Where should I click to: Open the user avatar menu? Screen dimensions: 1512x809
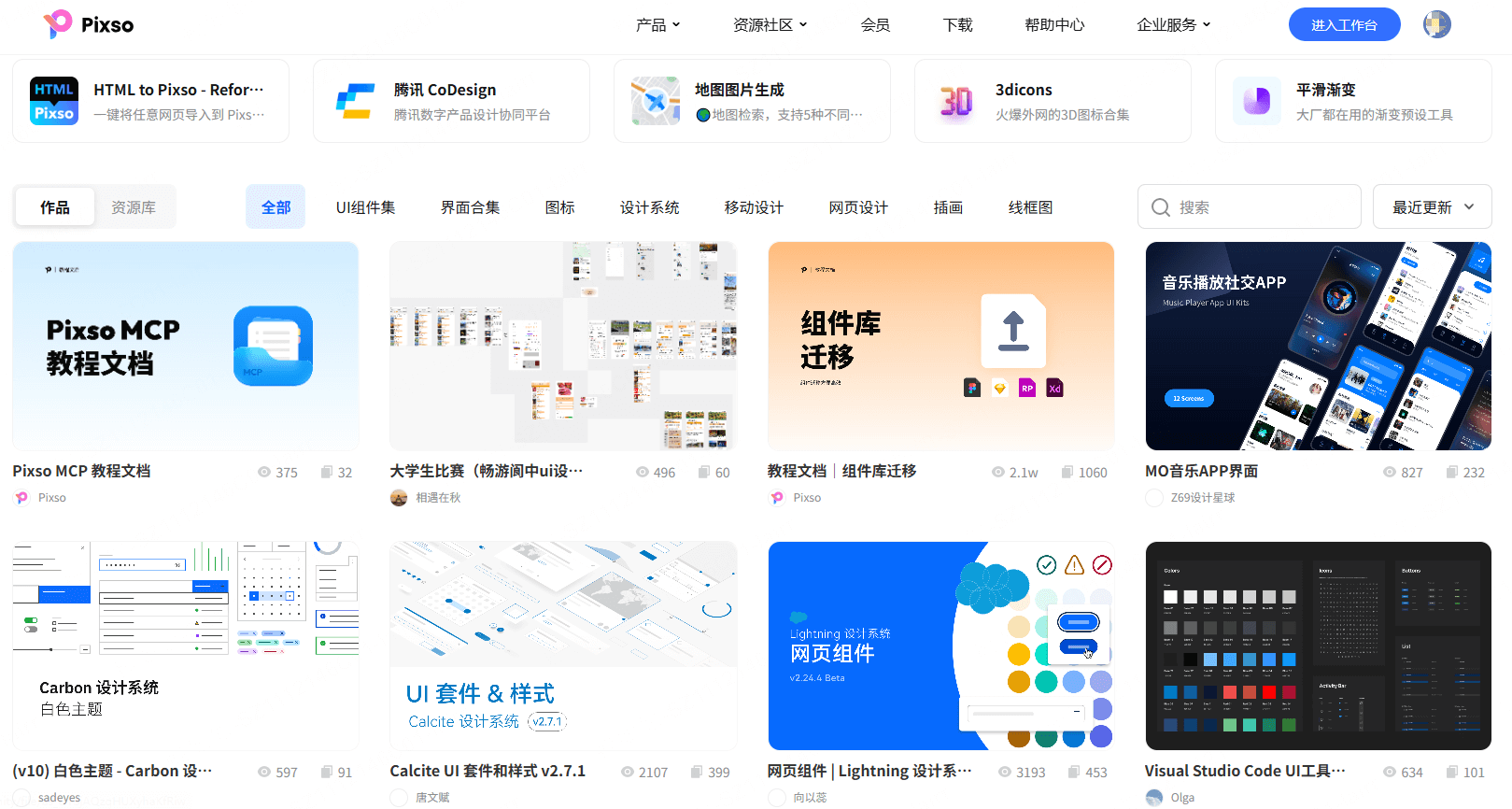(1436, 24)
